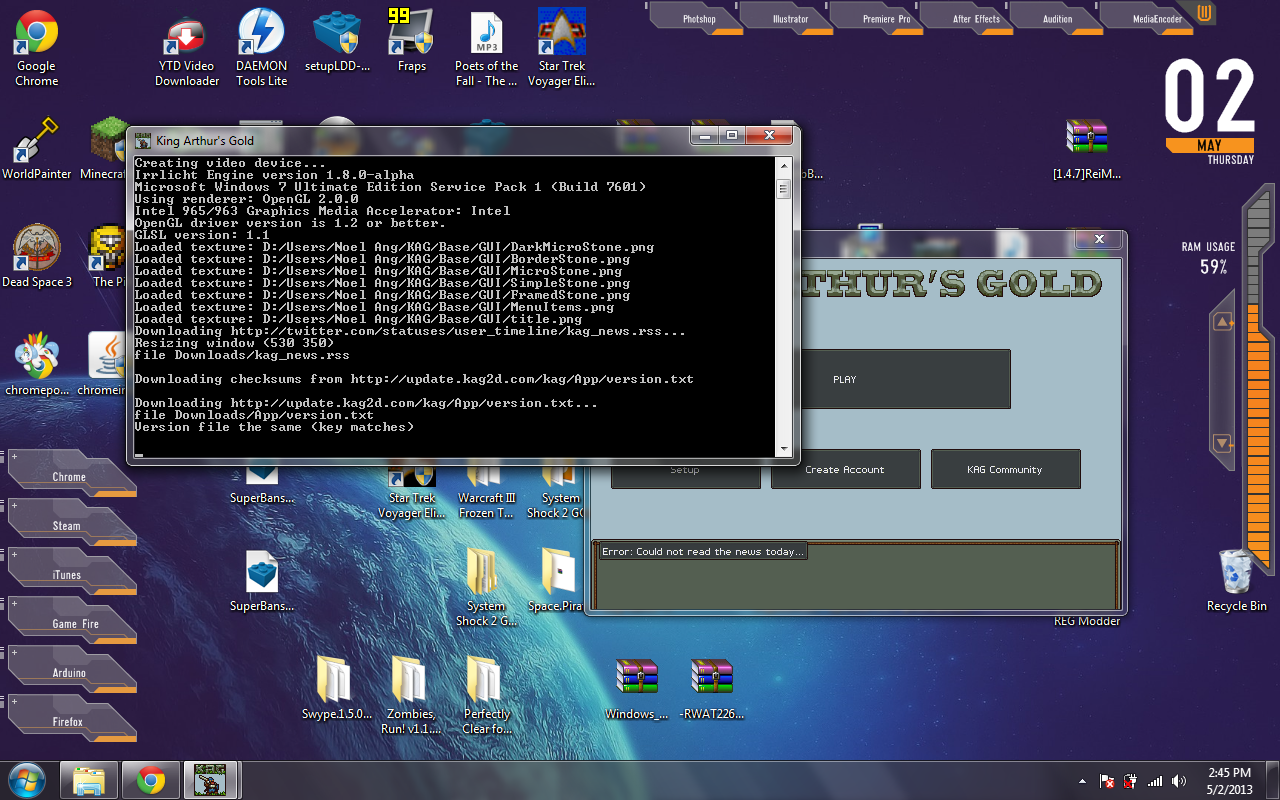
Task: Select the Windows_... RAR archive
Action: point(637,688)
